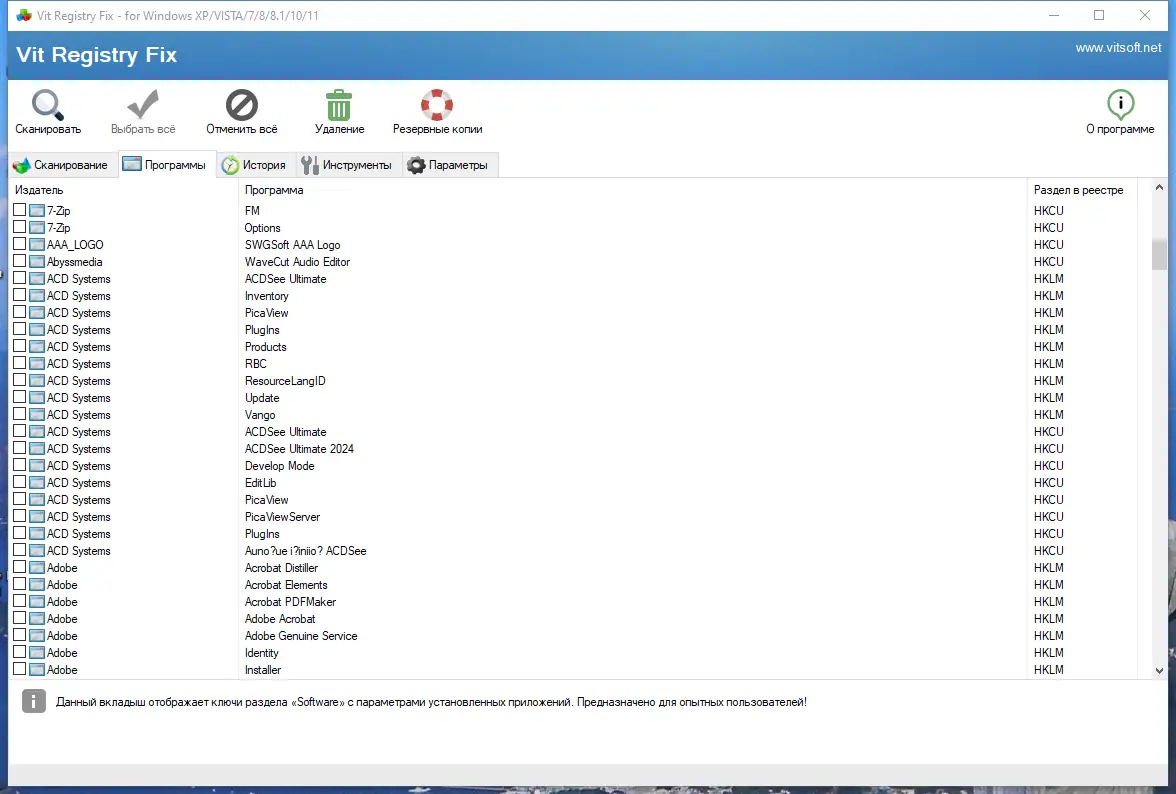Click the Сканировать magnifier icon
1176x794 pixels.
[x=47, y=105]
